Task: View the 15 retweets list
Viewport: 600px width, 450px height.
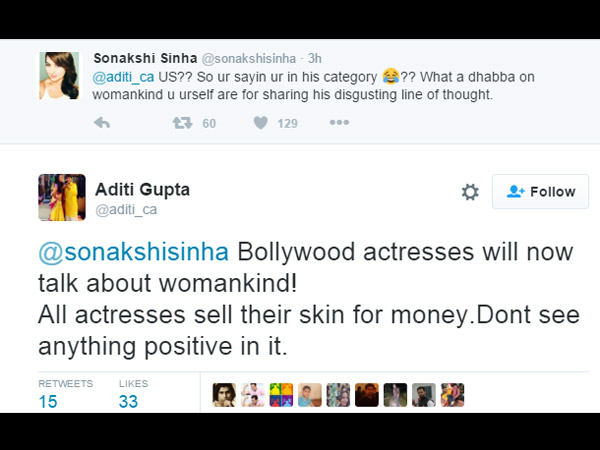Action: 48,402
